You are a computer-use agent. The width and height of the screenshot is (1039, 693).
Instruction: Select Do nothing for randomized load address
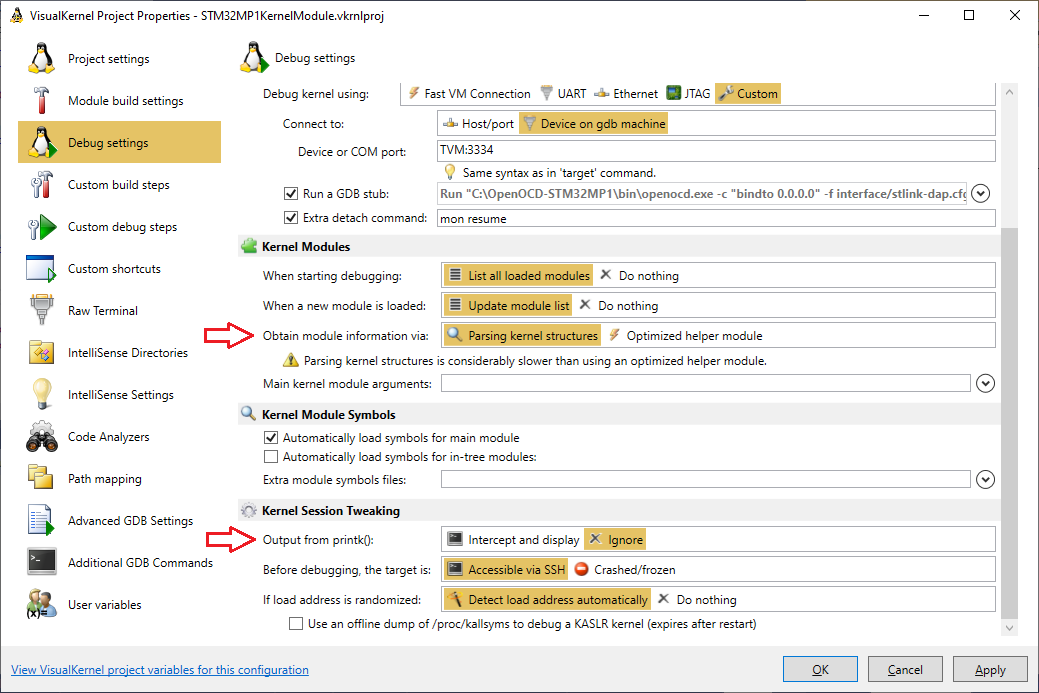(697, 600)
